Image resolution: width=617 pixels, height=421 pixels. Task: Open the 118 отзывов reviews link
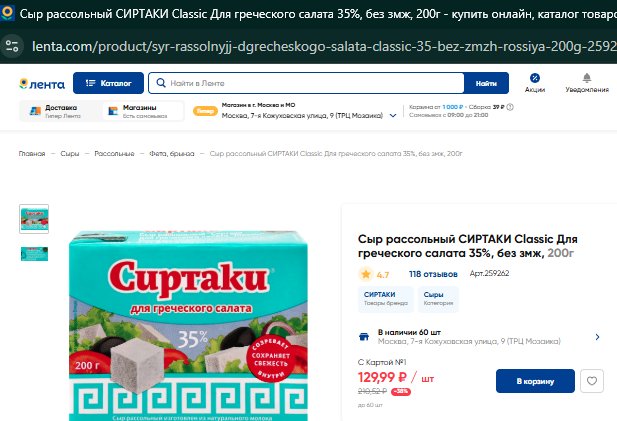click(433, 274)
